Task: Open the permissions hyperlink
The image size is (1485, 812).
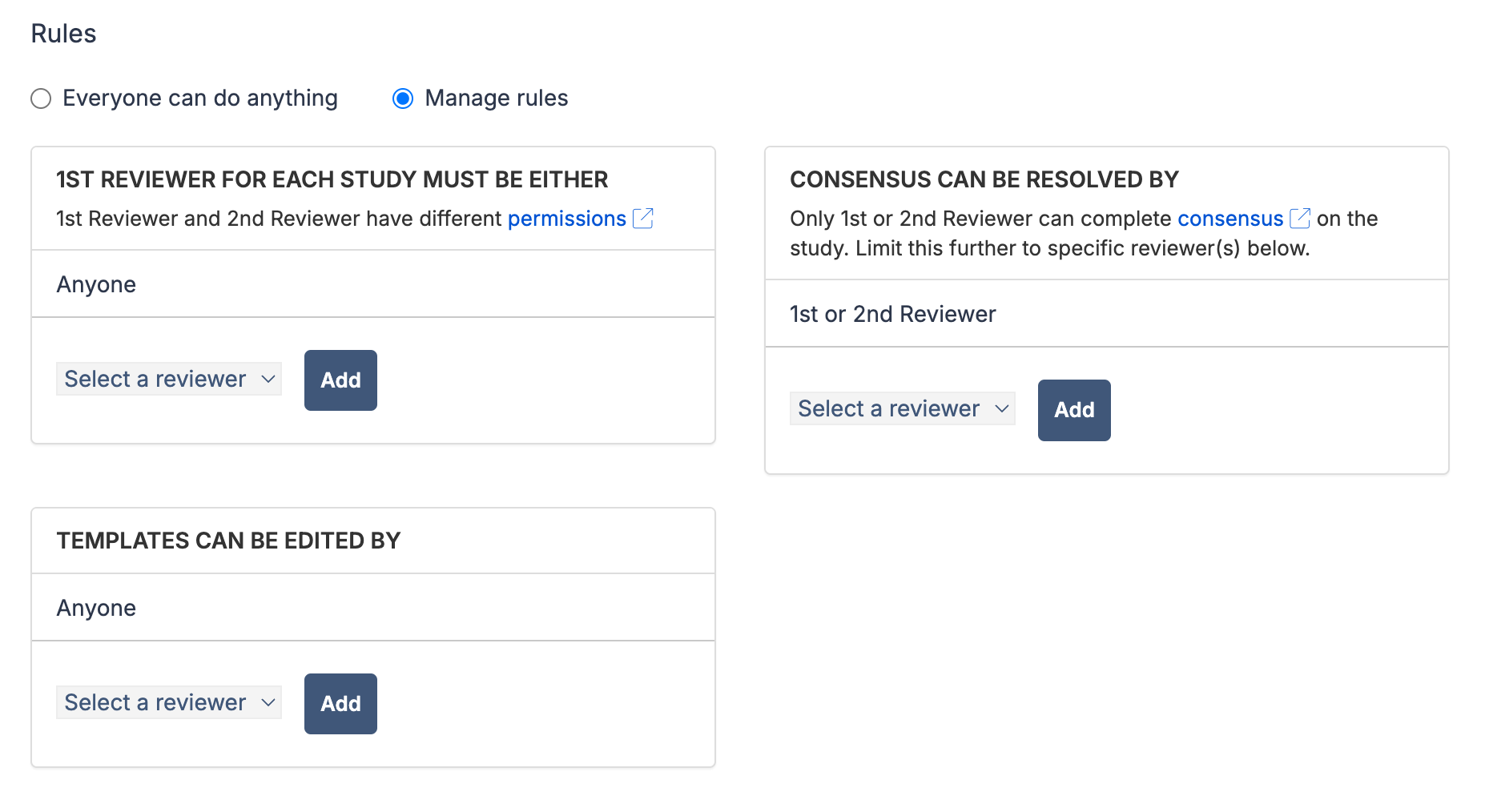Action: (x=566, y=219)
